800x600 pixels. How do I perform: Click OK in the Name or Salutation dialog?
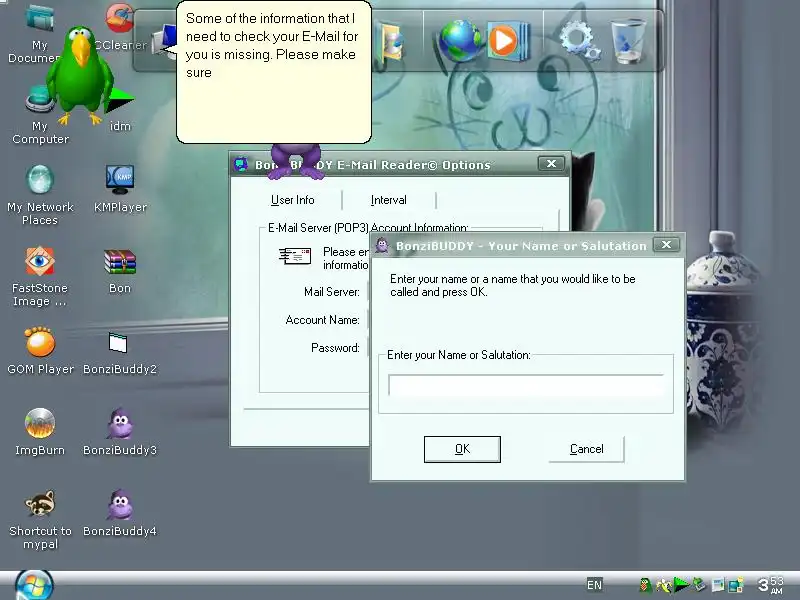coord(462,449)
